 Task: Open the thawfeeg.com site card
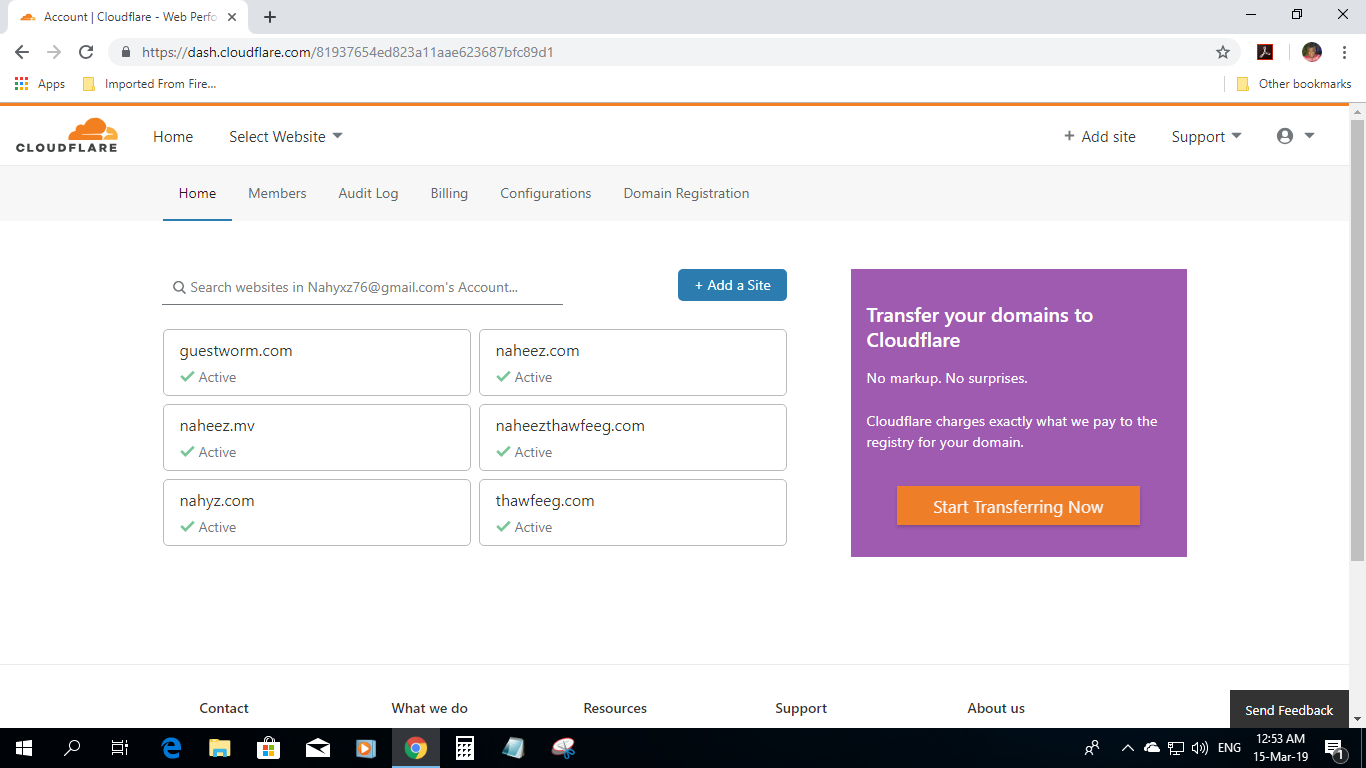coord(633,513)
